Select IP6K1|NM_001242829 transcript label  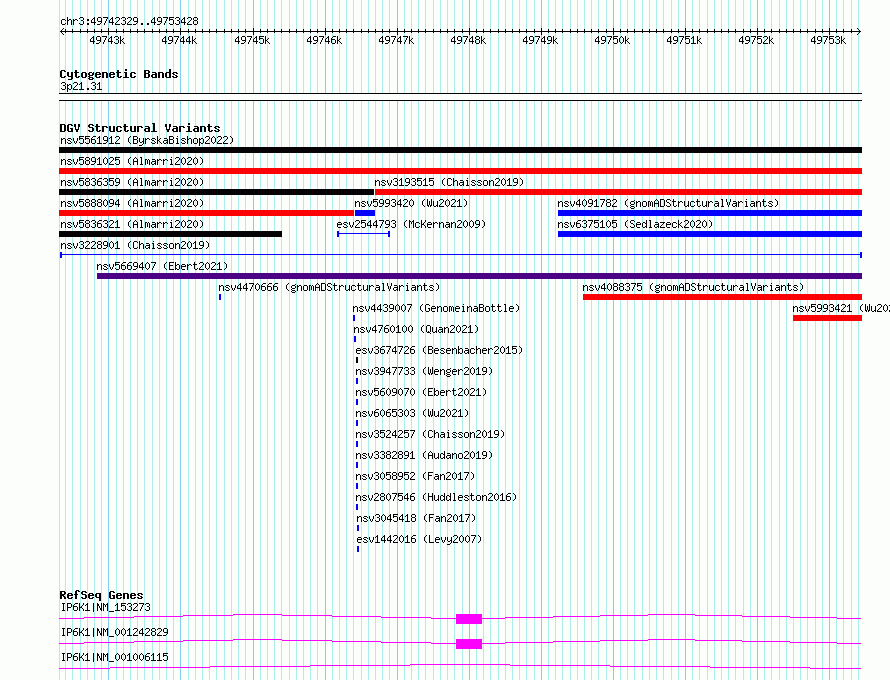tap(115, 632)
